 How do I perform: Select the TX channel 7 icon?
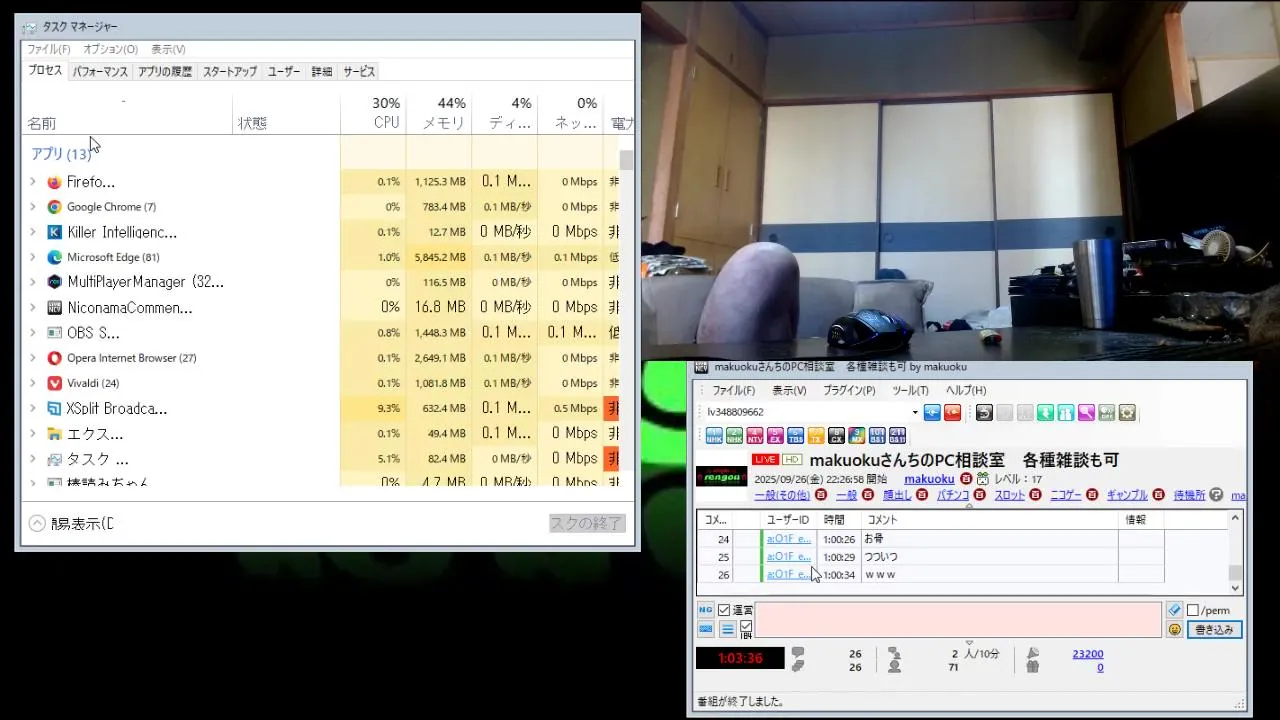coord(816,436)
